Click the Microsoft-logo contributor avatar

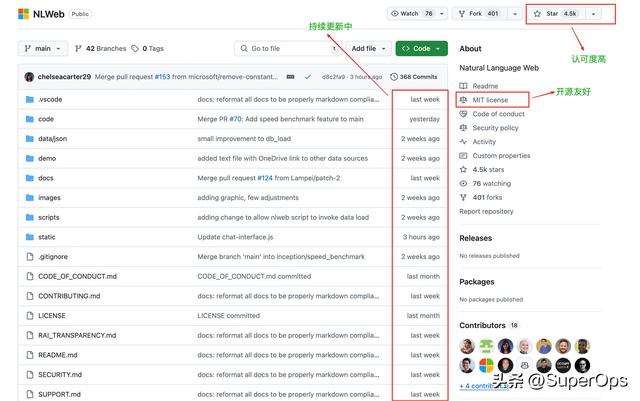(x=486, y=365)
